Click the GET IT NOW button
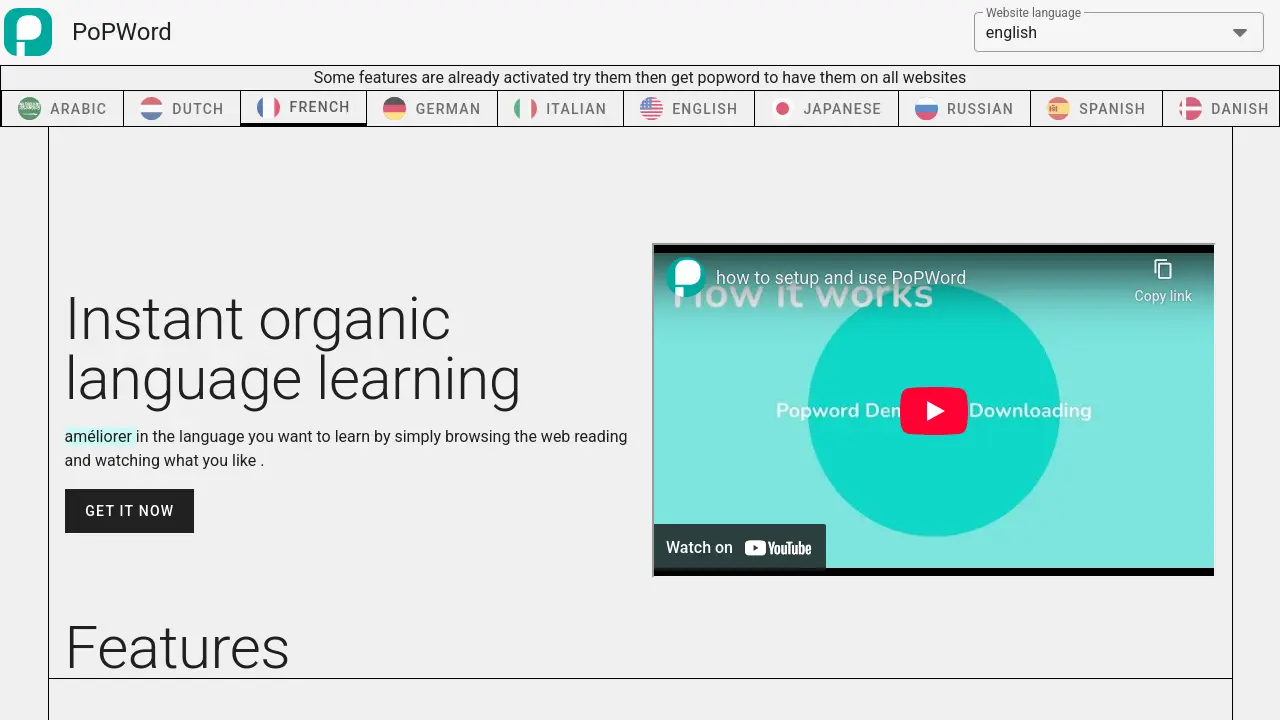The width and height of the screenshot is (1280, 720). point(129,511)
